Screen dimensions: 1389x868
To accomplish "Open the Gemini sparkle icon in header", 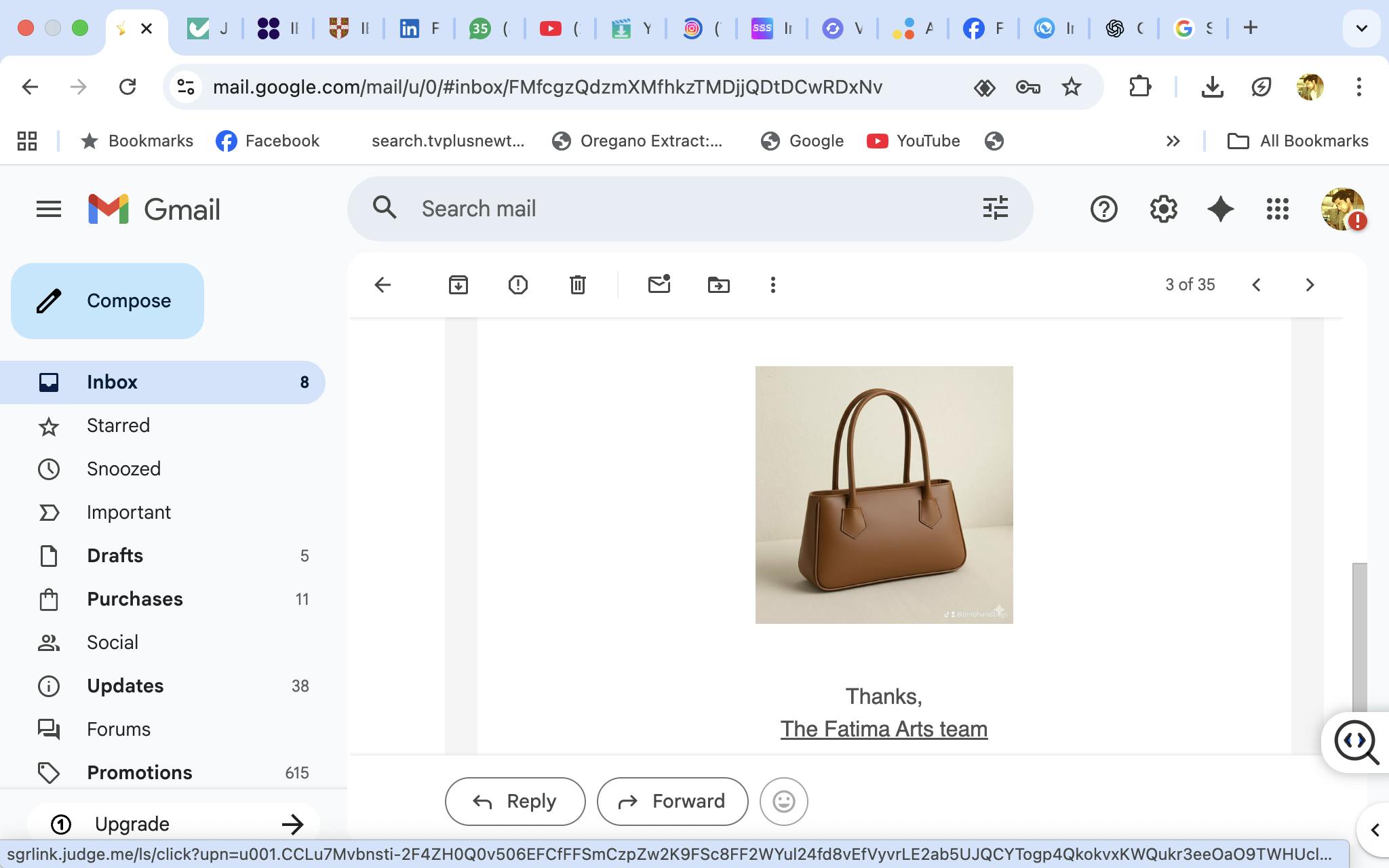I will (1220, 209).
